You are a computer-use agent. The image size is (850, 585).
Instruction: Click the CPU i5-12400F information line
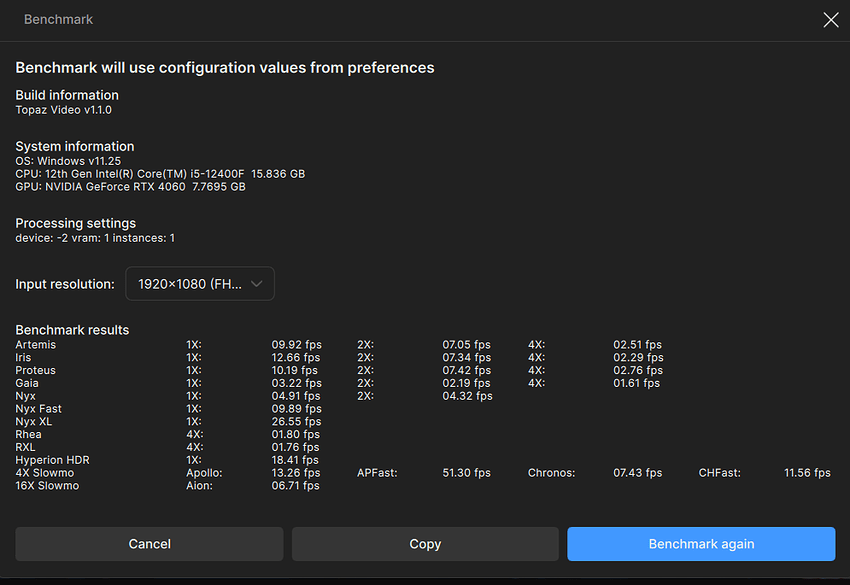pos(160,174)
